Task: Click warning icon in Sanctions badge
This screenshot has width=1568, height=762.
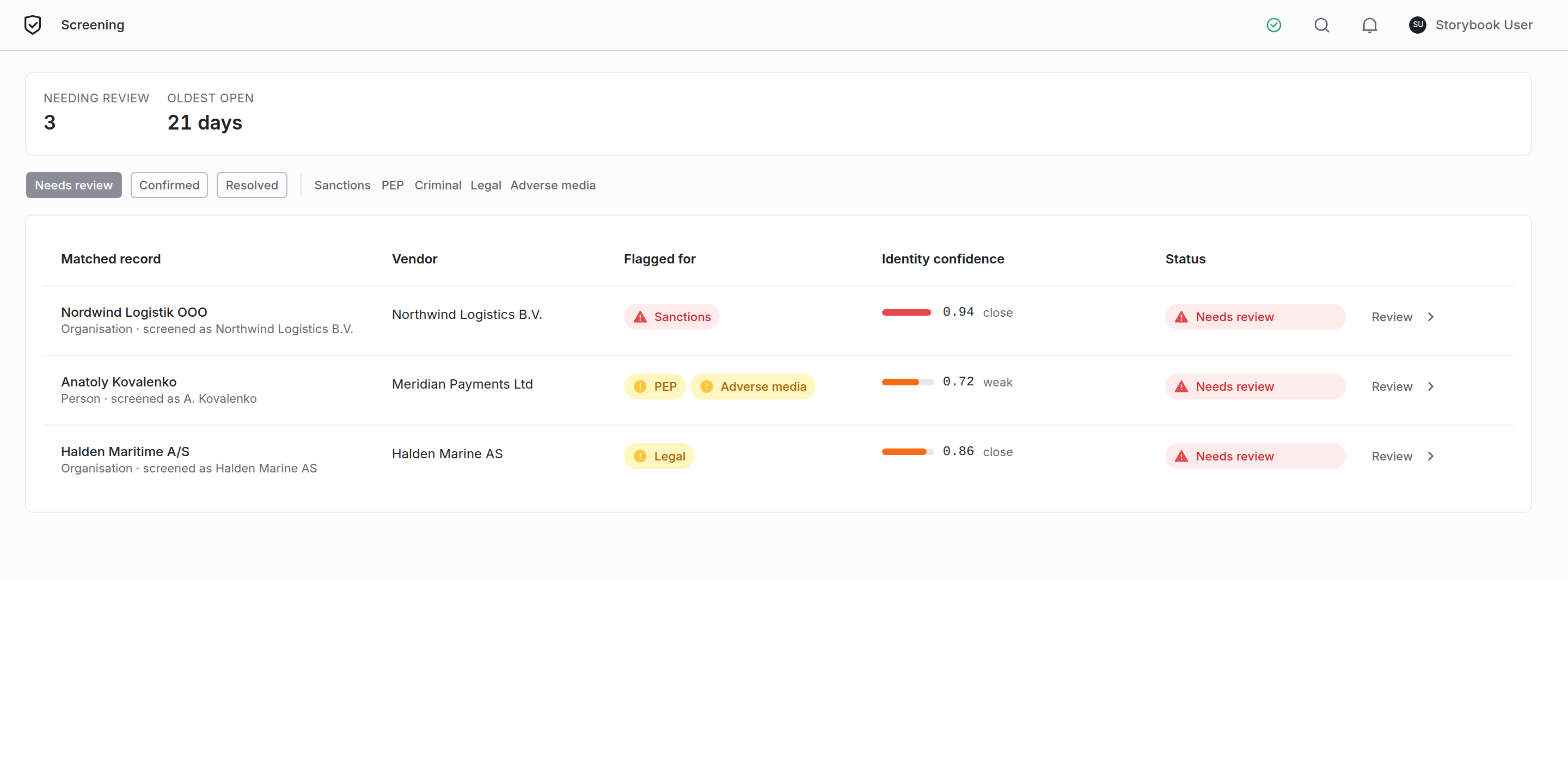Action: pos(640,317)
